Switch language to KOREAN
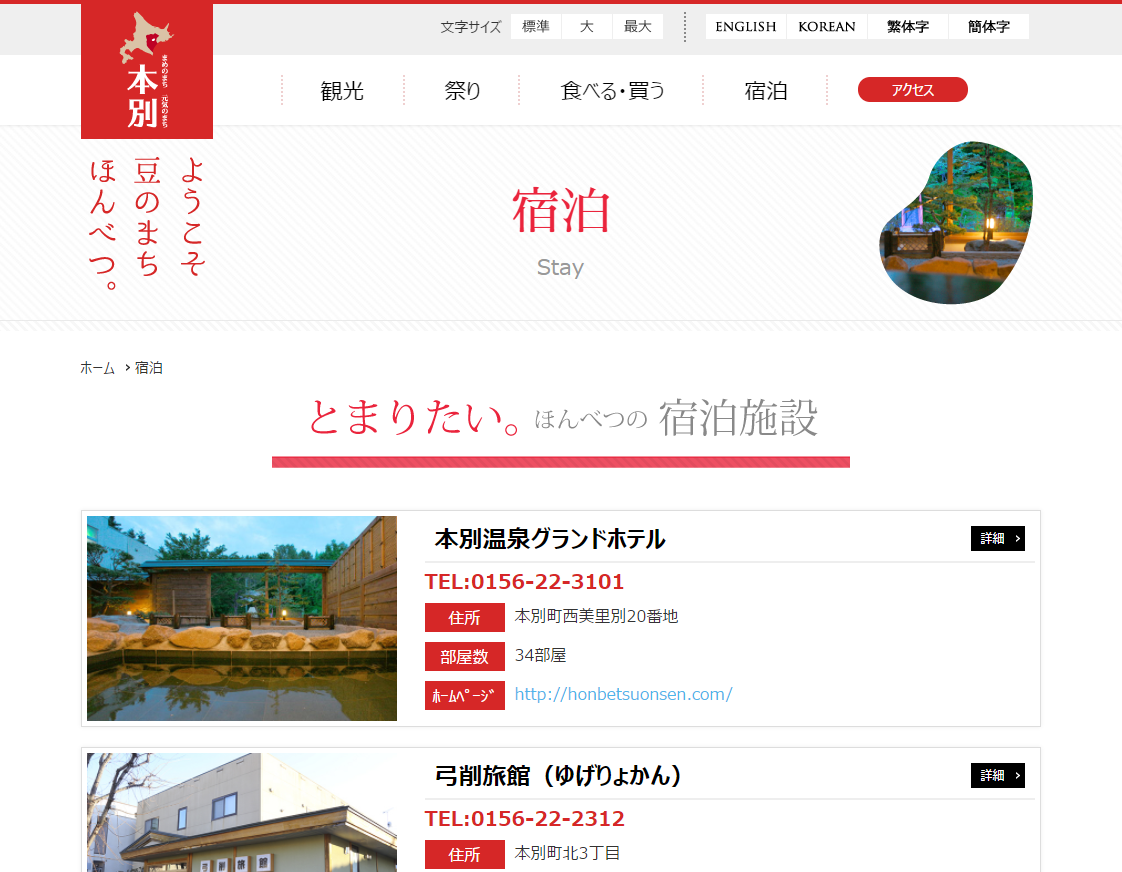Image resolution: width=1122 pixels, height=872 pixels. click(x=826, y=26)
